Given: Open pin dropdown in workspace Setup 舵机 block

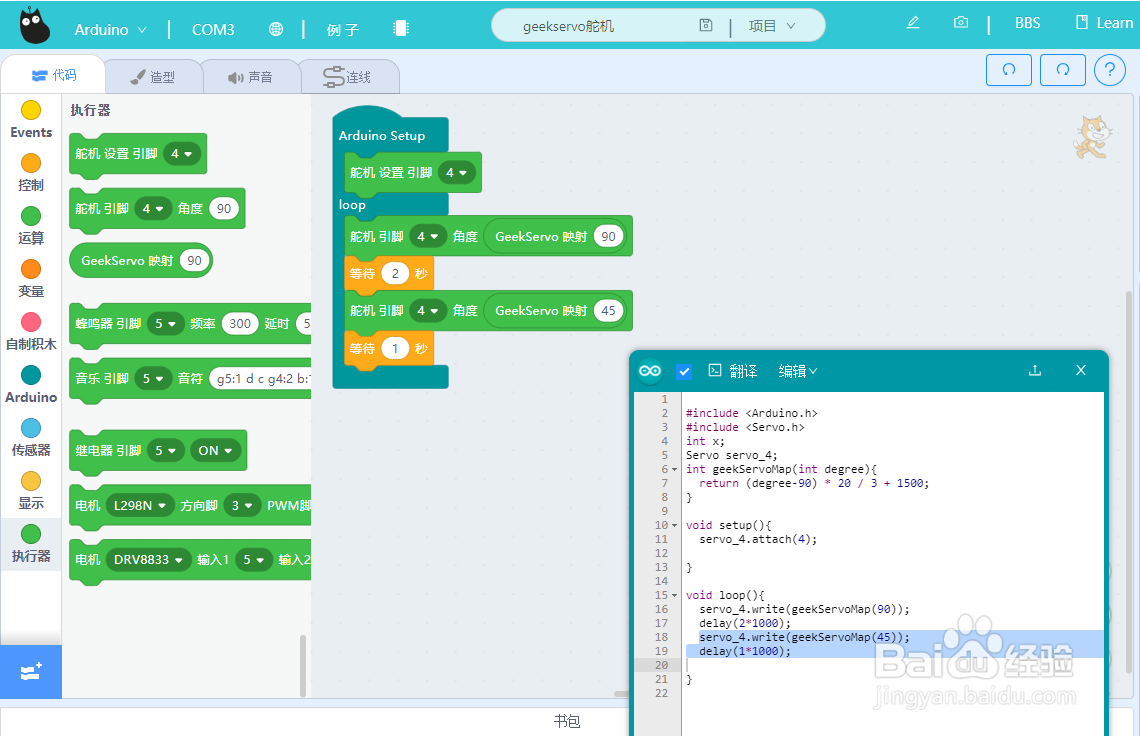Looking at the screenshot, I should pos(457,173).
